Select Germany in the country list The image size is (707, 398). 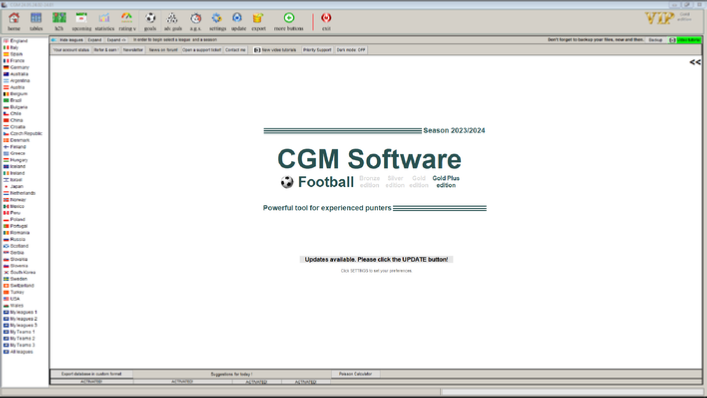(x=19, y=68)
